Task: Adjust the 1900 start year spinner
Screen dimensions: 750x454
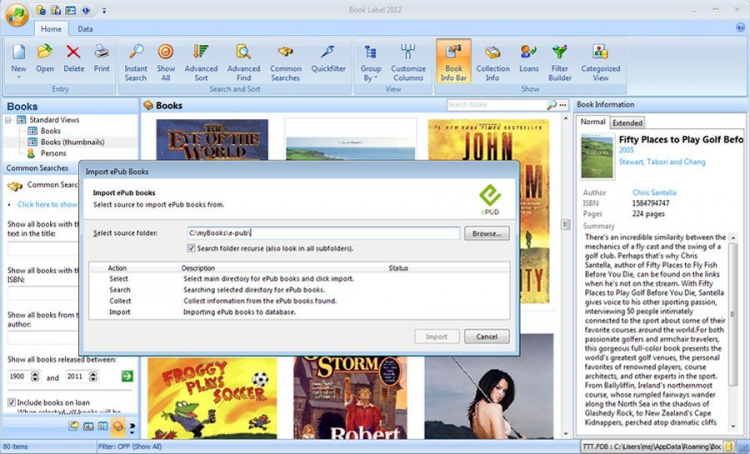Action: [35, 376]
